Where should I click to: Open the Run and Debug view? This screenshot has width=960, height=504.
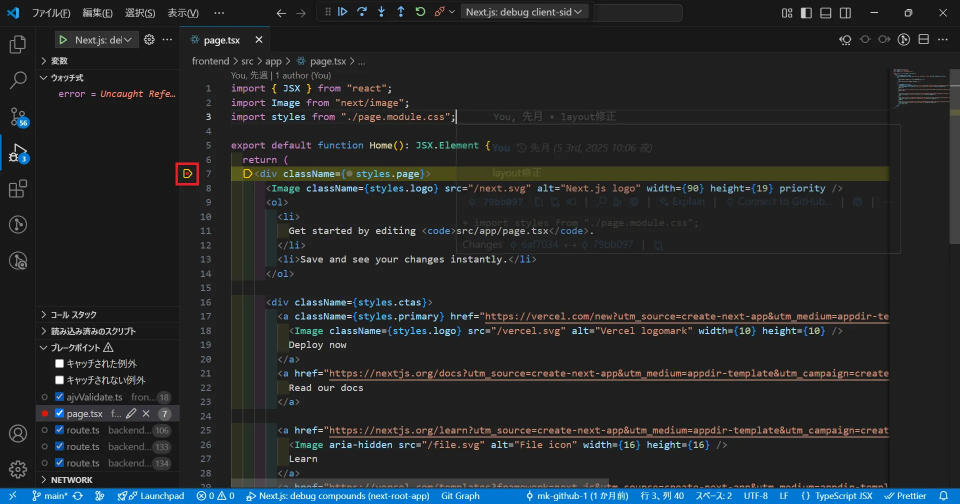[x=18, y=152]
